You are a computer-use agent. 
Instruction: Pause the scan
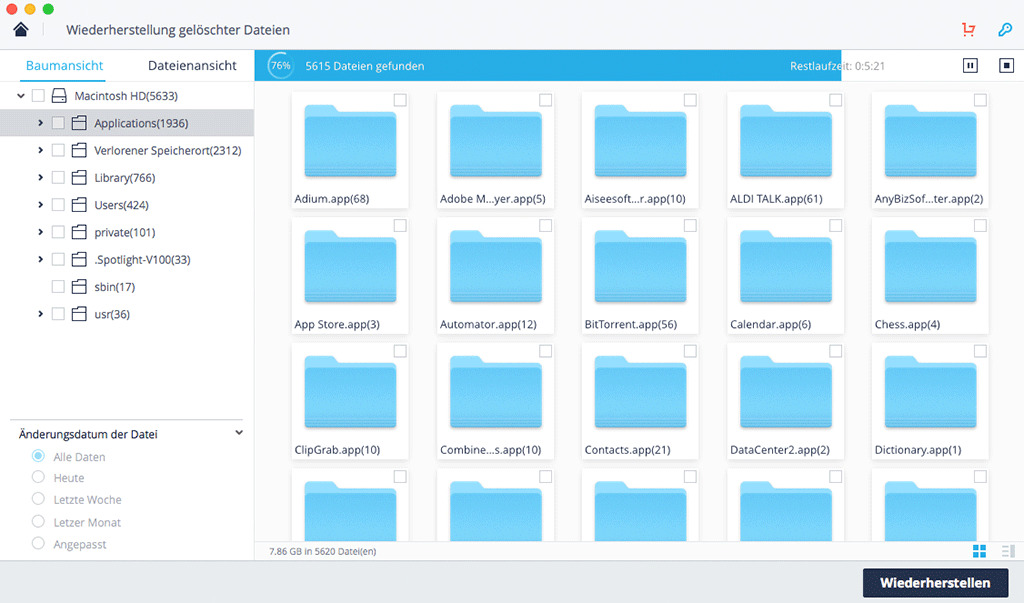(x=970, y=65)
